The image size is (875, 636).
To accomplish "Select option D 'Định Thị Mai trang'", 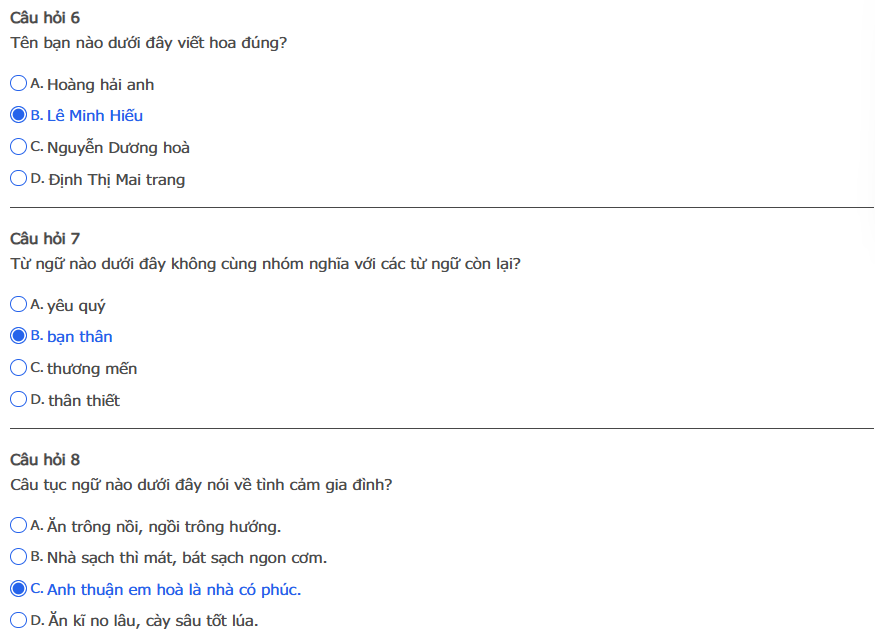I will [x=18, y=179].
